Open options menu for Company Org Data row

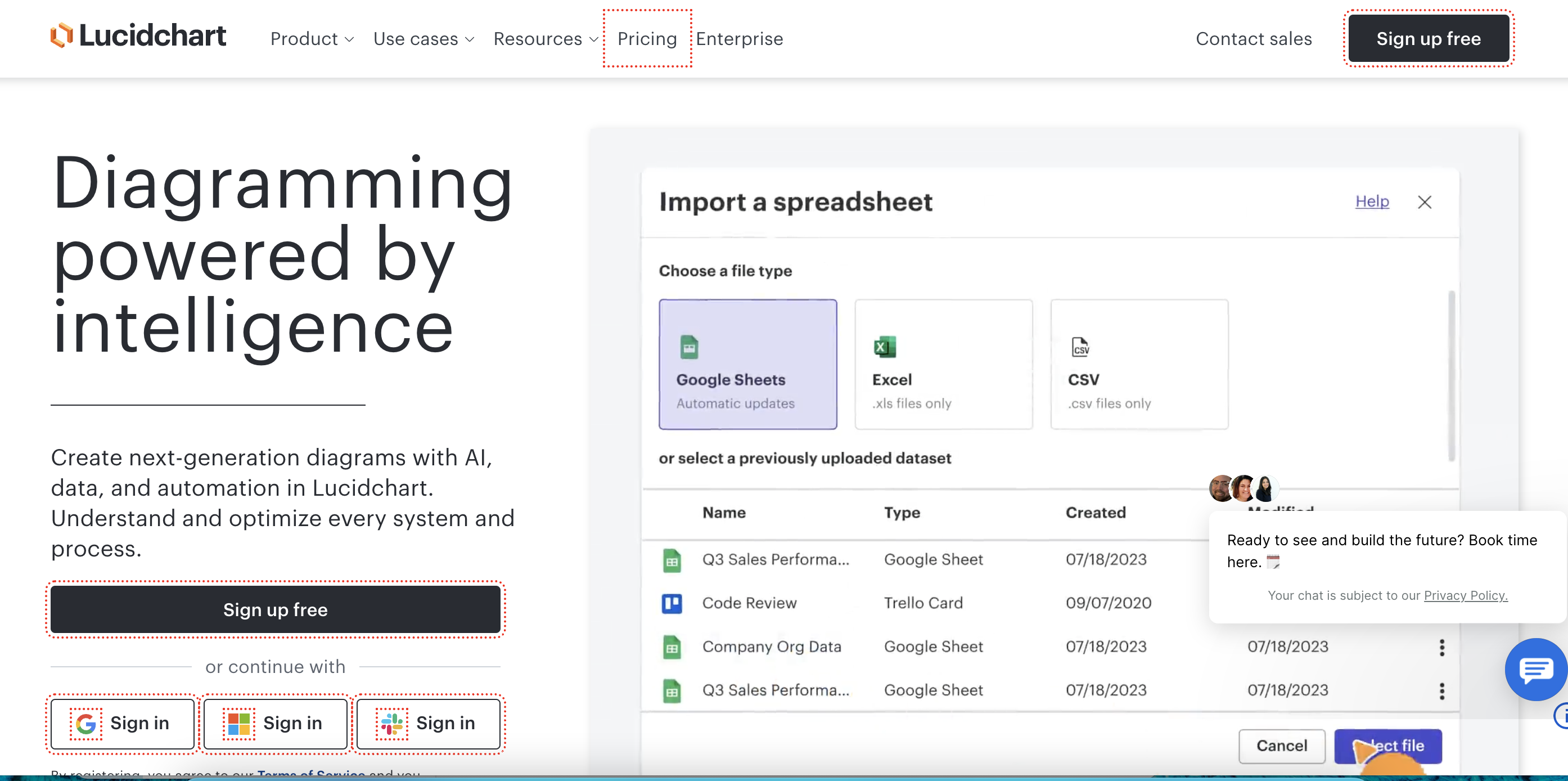[1441, 648]
